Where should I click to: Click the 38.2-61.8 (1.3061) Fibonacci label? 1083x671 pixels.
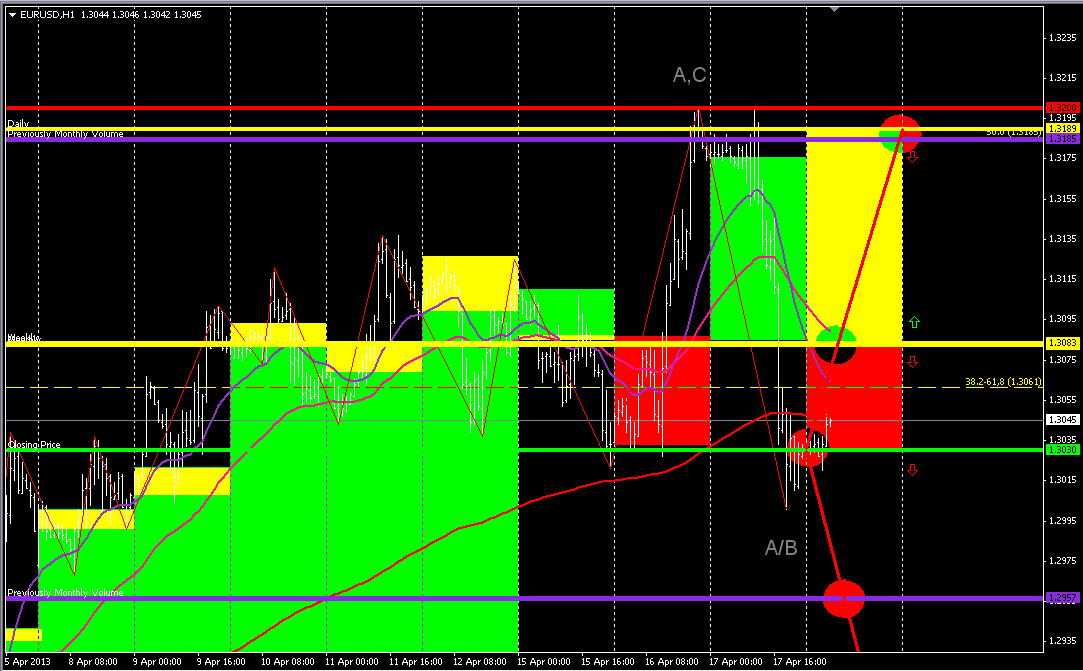click(x=1004, y=381)
